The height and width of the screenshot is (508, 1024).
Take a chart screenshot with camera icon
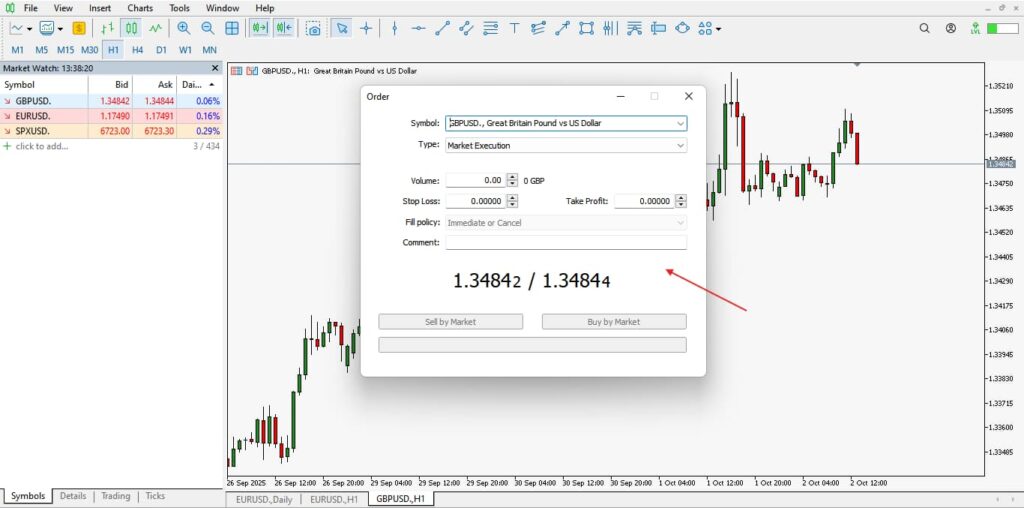pos(314,29)
